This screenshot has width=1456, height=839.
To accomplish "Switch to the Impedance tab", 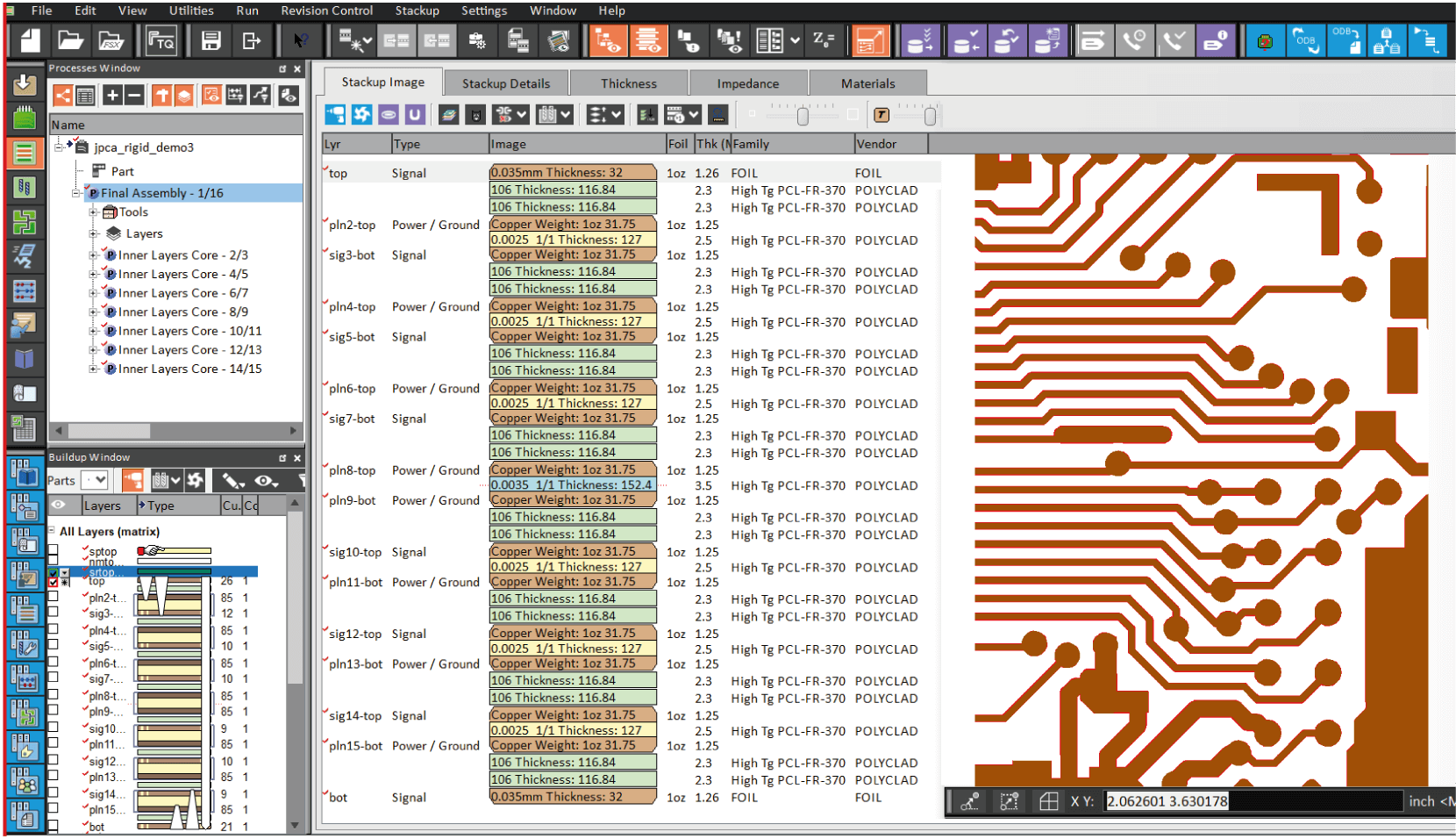I will [x=748, y=82].
